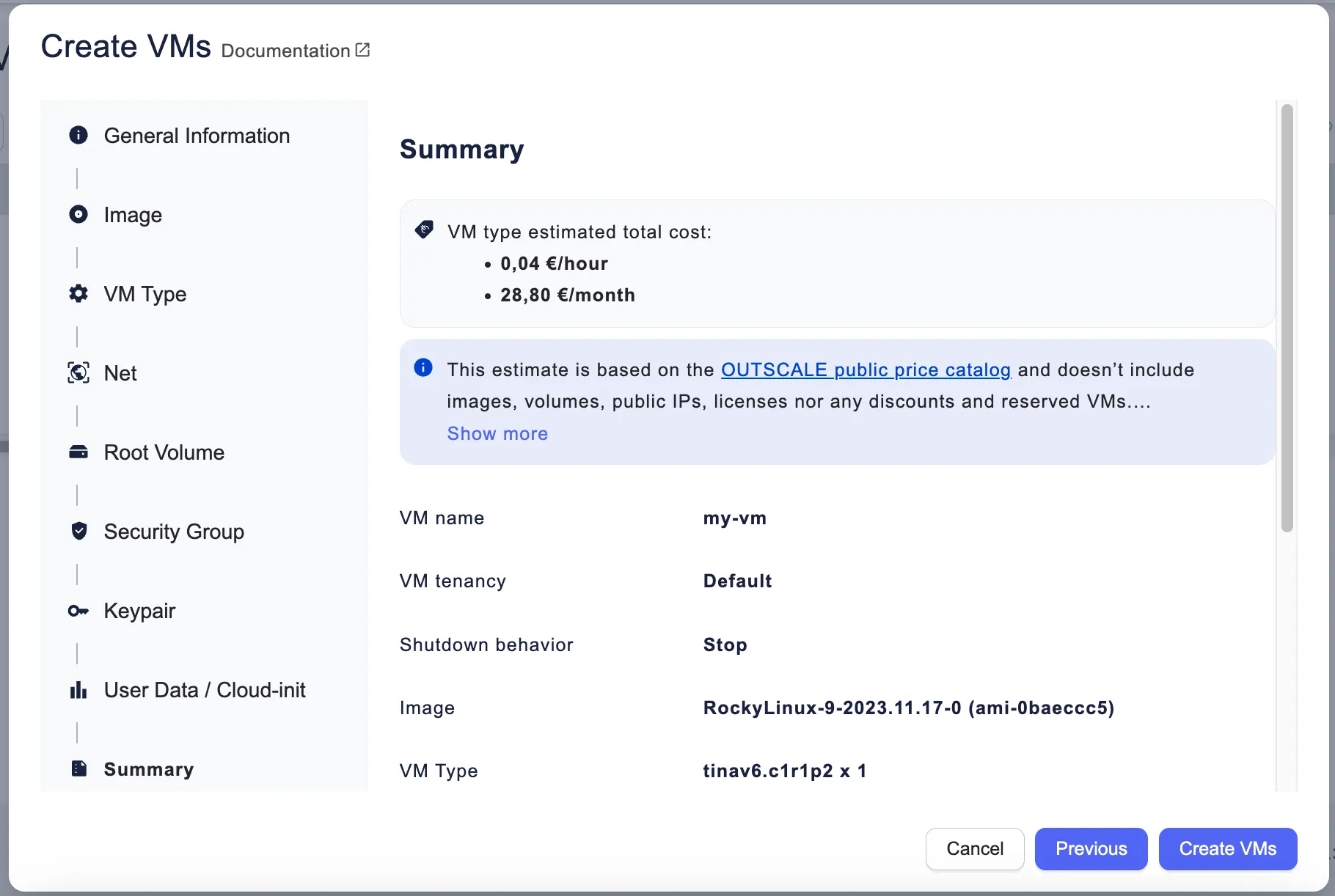Click the Image disc icon
This screenshot has height=896, width=1335.
pos(78,214)
